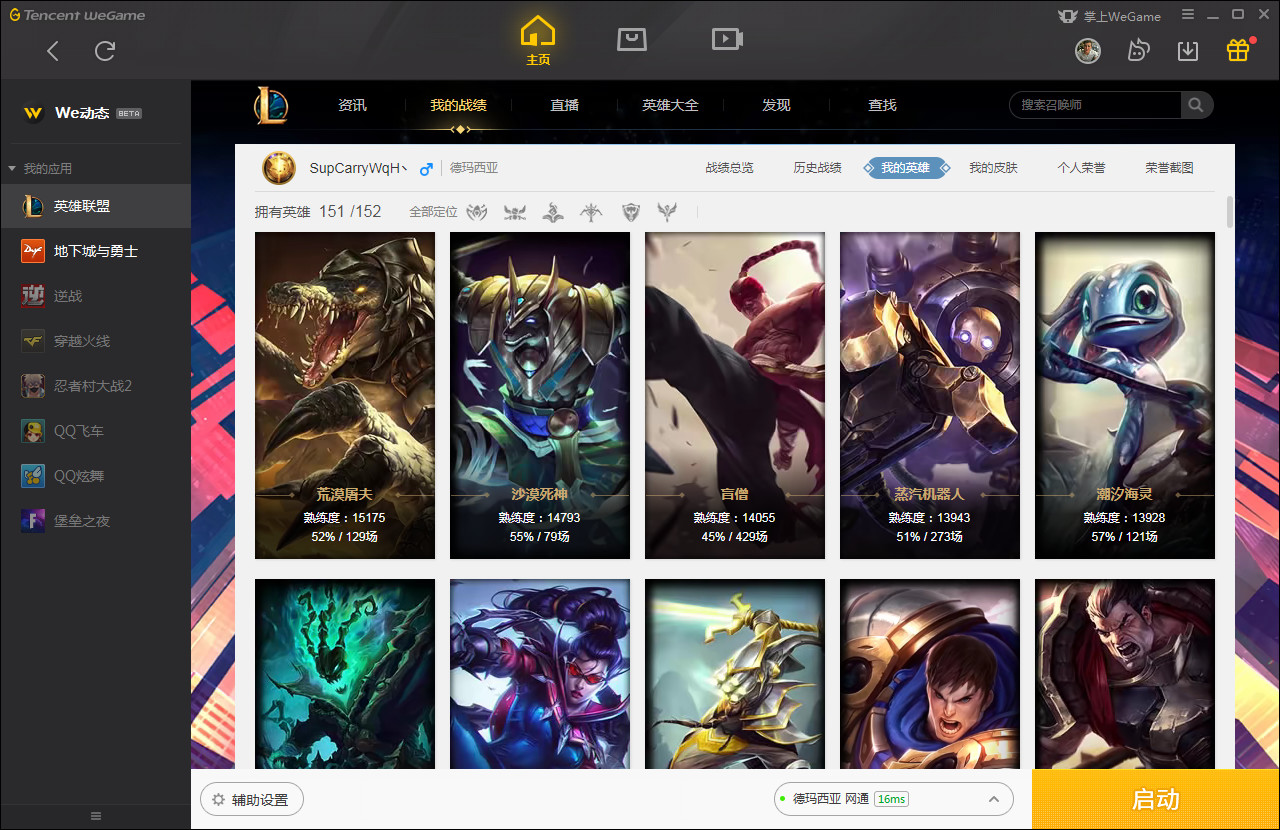Open the 我的战绩 menu
Viewport: 1280px width, 830px height.
458,105
